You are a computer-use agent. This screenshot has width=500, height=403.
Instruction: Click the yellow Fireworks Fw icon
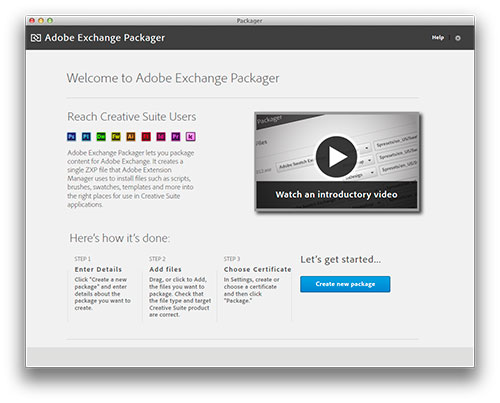[x=116, y=137]
